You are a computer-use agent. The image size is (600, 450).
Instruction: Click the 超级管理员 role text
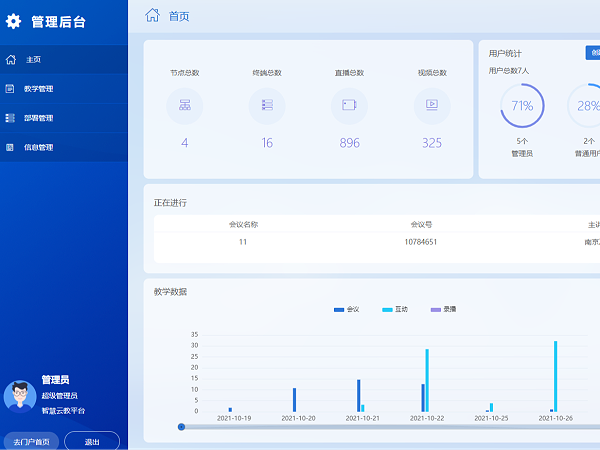(59, 396)
